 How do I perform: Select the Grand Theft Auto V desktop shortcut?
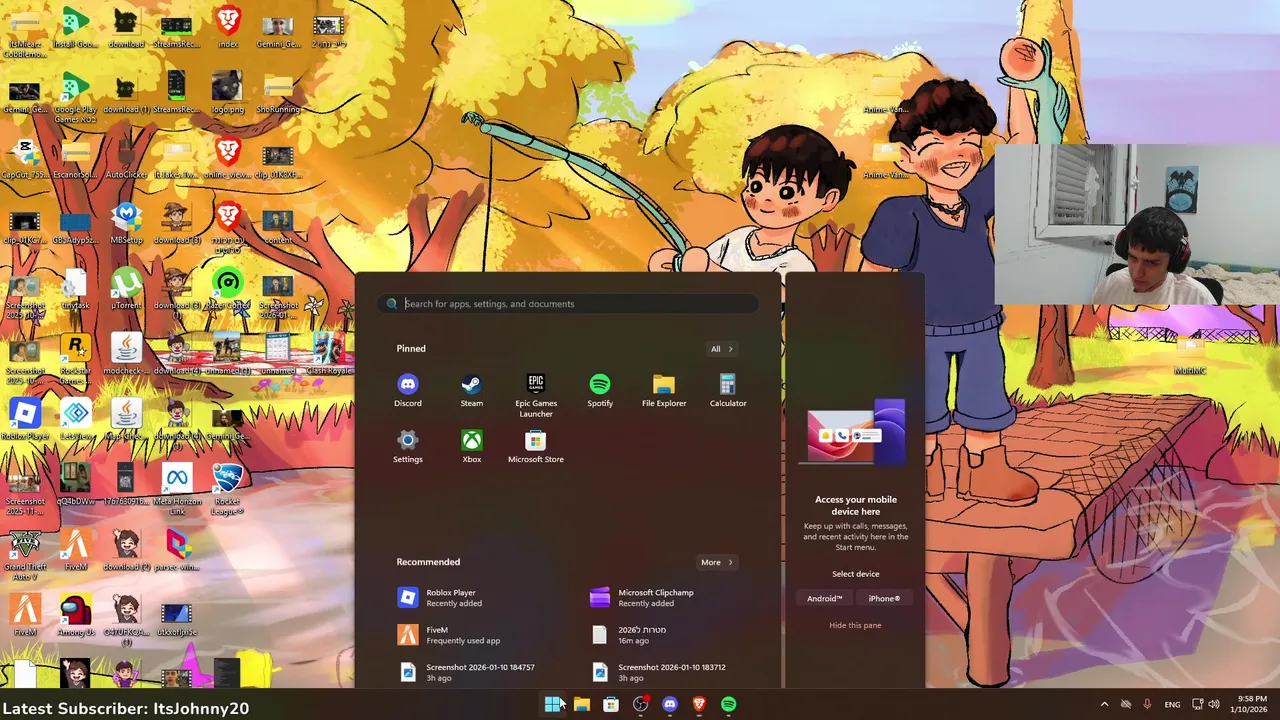(25, 556)
